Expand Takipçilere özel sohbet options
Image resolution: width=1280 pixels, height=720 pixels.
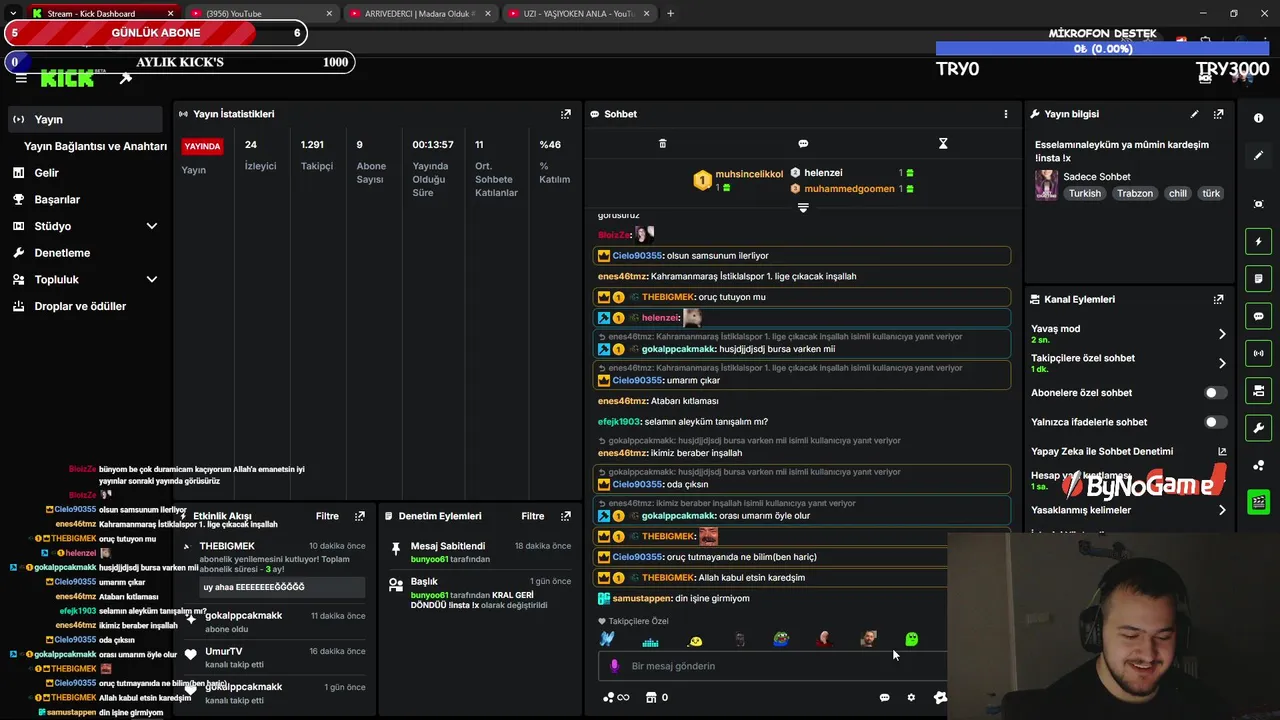click(1222, 363)
